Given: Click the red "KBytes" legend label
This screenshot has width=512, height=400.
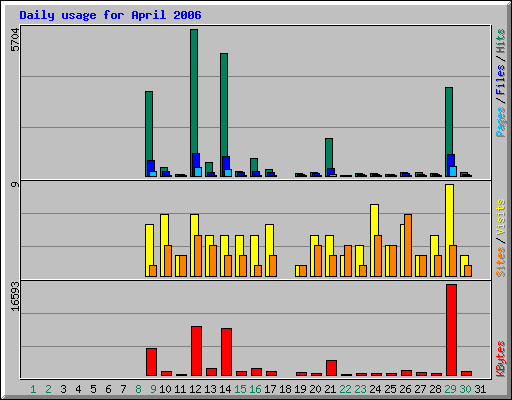Looking at the screenshot, I should tap(501, 359).
